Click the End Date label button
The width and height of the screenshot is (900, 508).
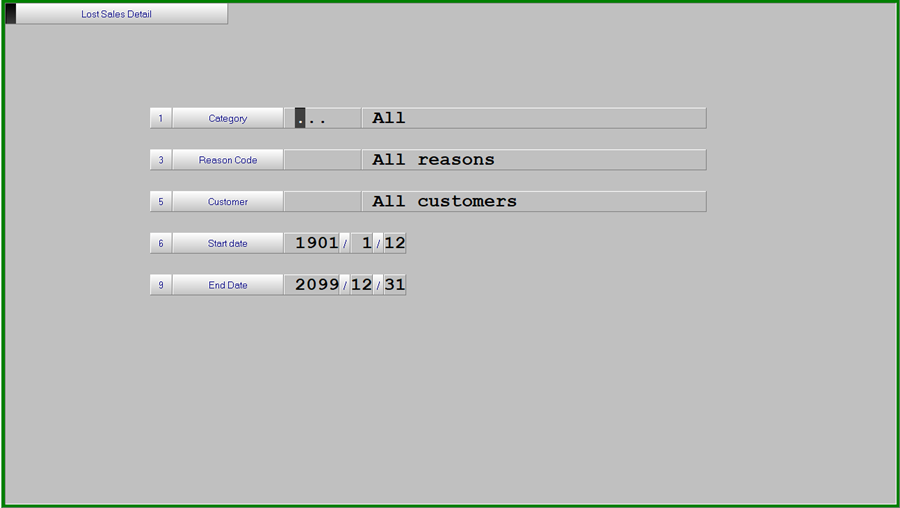click(228, 285)
